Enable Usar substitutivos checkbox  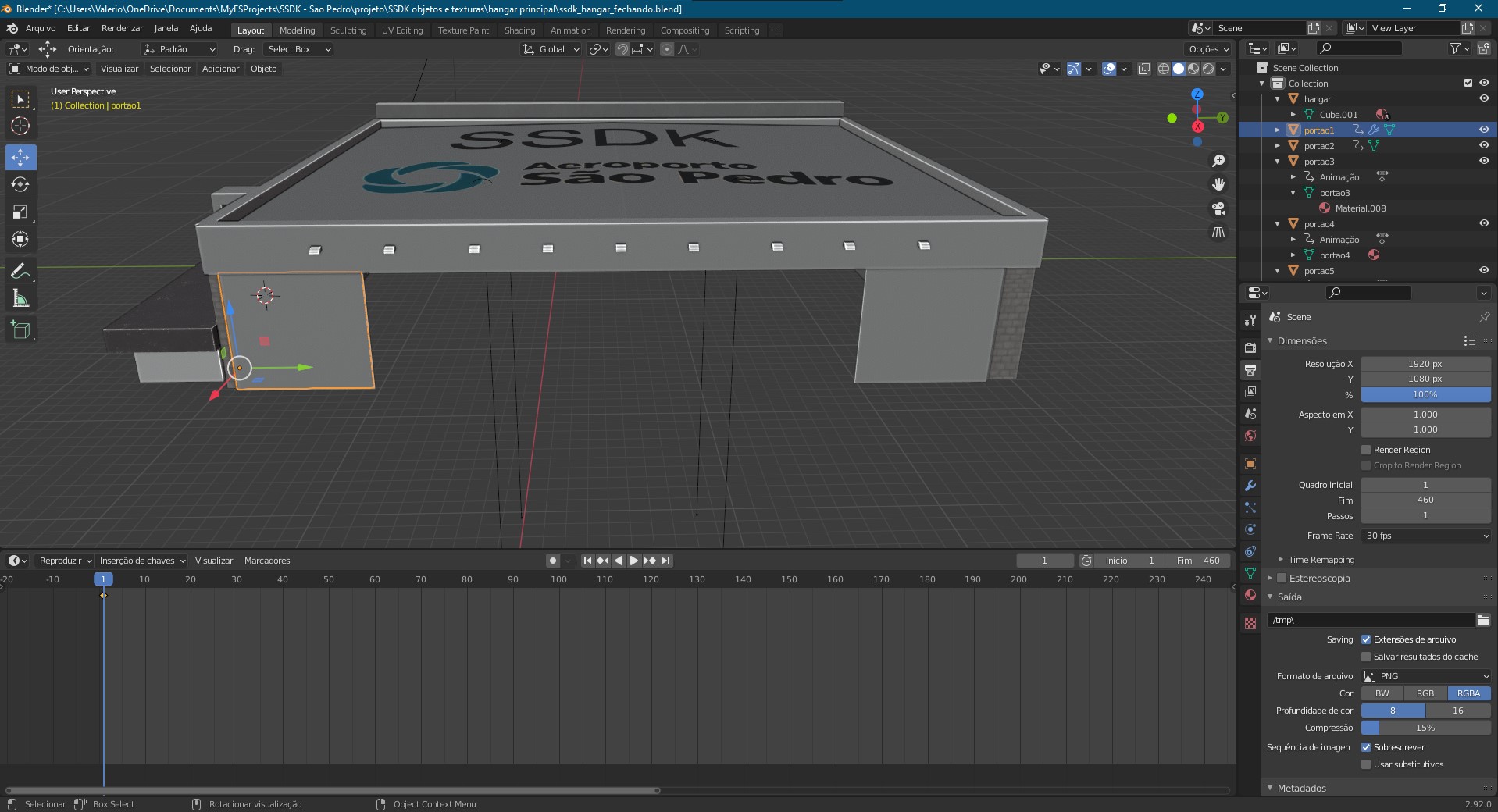1366,764
